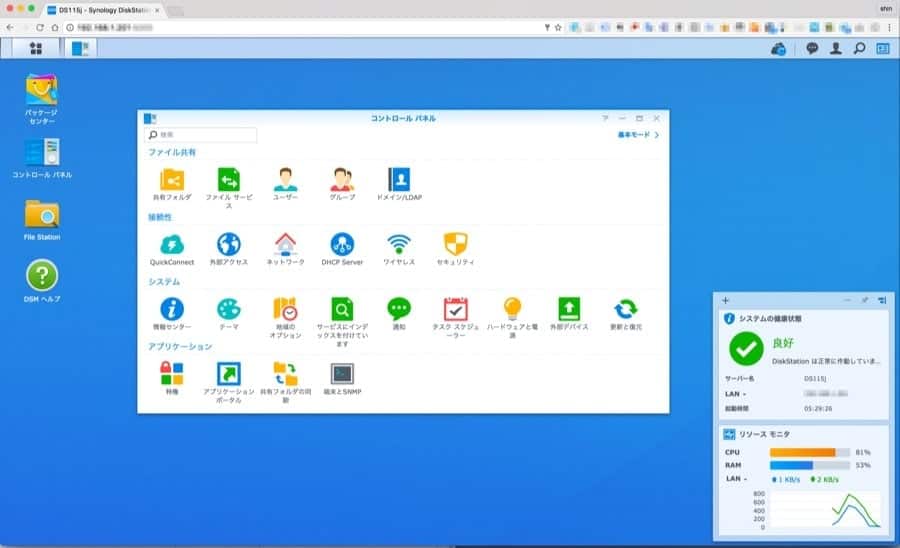Click the RAM usage bar
Screen dimensions: 900x548
coord(810,465)
